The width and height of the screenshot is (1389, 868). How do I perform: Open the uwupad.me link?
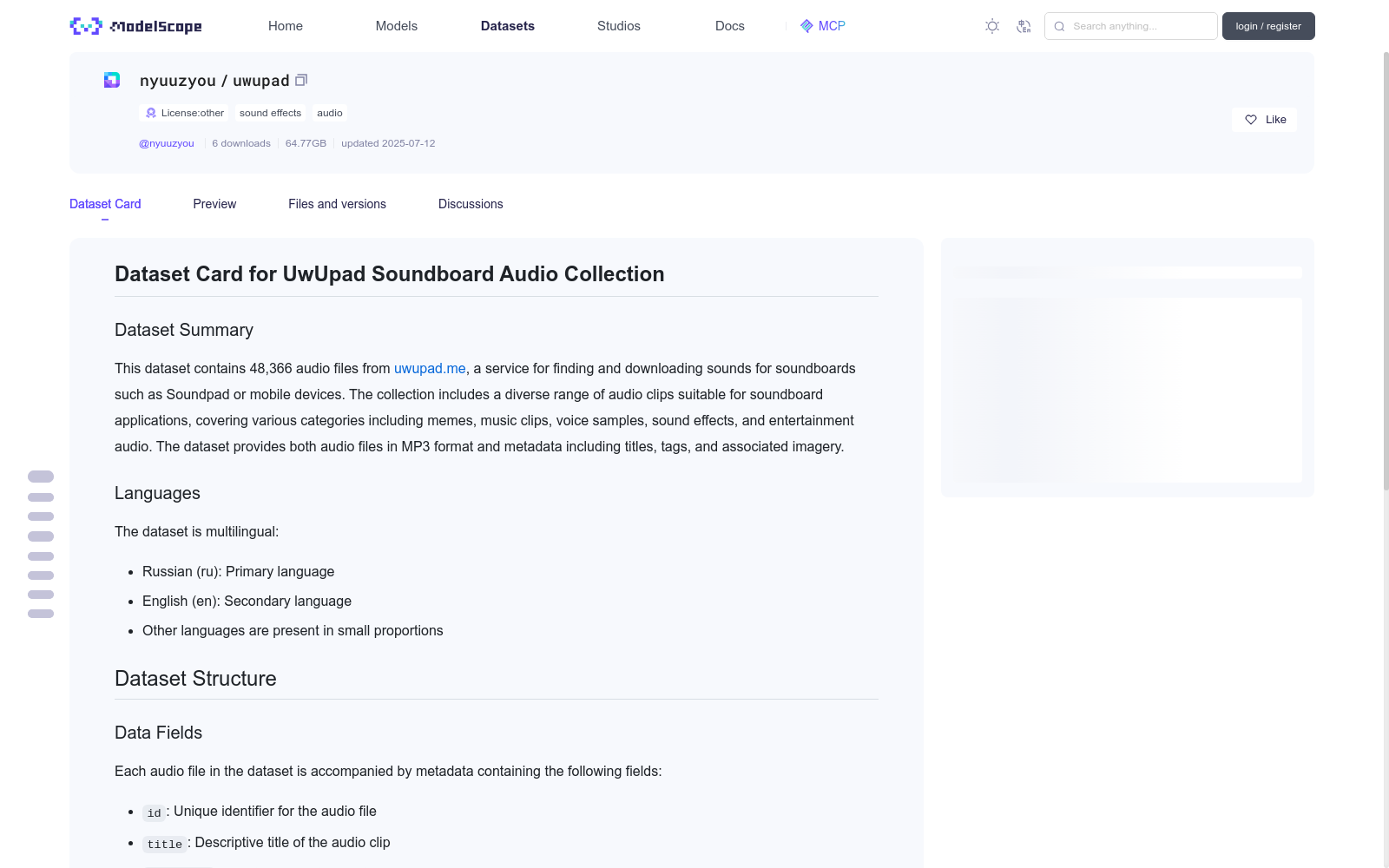point(430,369)
